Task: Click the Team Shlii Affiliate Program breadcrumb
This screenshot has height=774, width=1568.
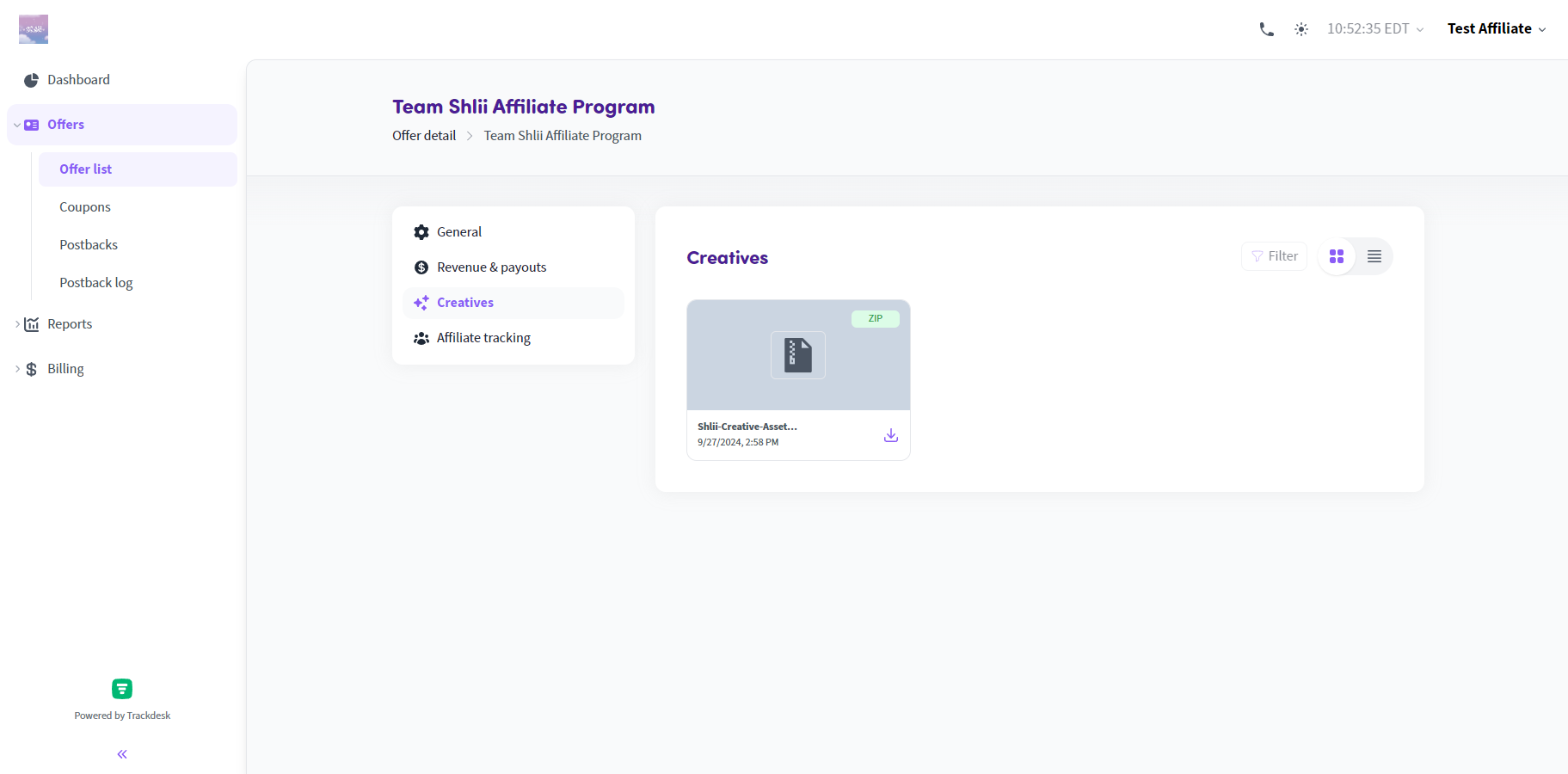Action: pos(563,136)
